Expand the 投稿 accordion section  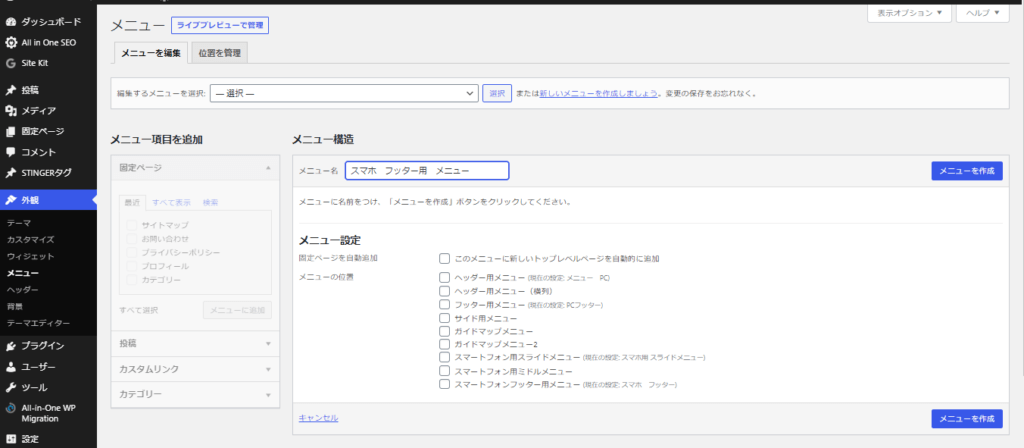(195, 344)
